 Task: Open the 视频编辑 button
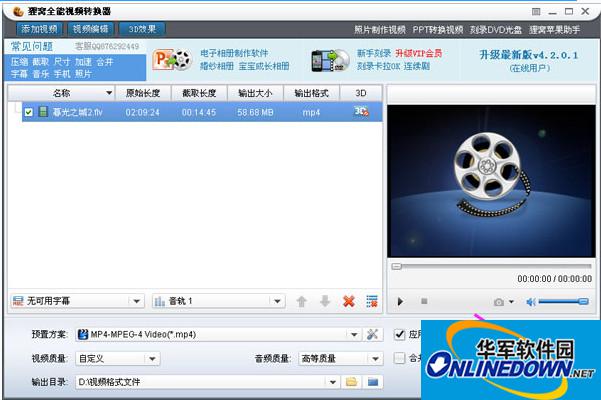click(x=90, y=29)
